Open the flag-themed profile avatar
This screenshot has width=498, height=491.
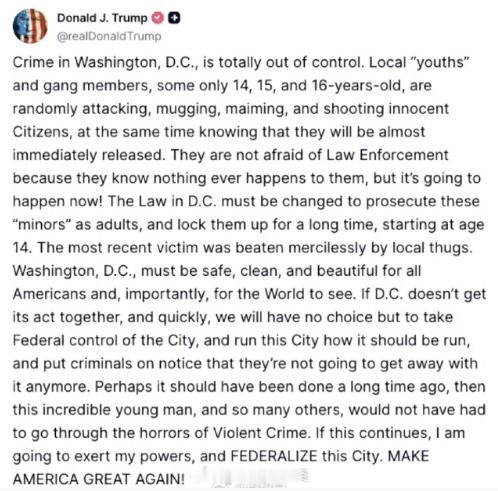tap(30, 26)
